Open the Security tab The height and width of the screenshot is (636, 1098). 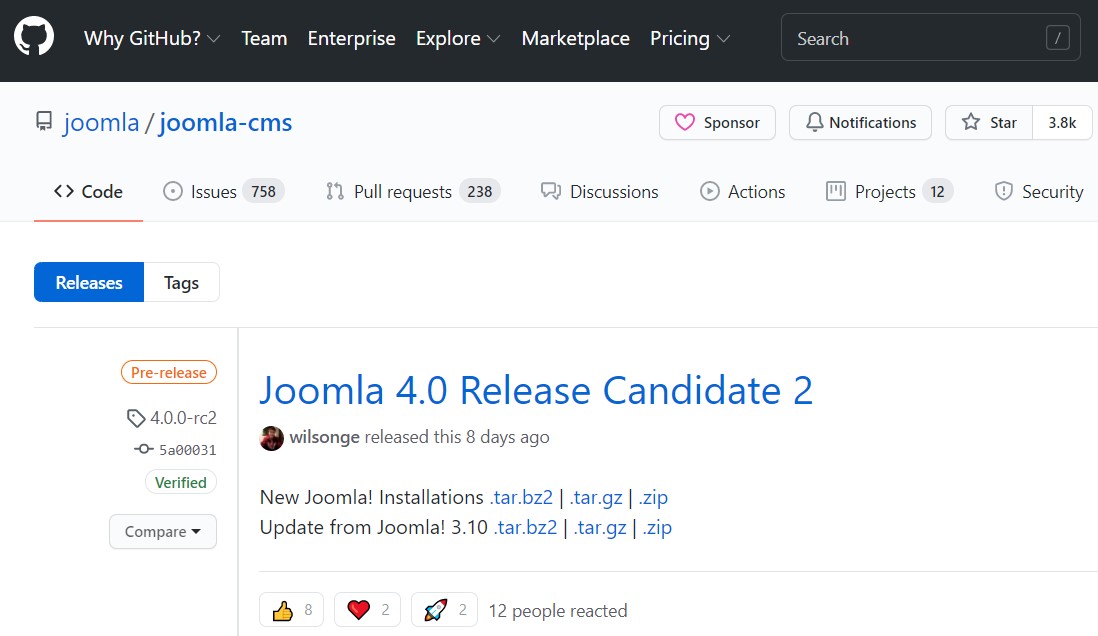pyautogui.click(x=1039, y=192)
